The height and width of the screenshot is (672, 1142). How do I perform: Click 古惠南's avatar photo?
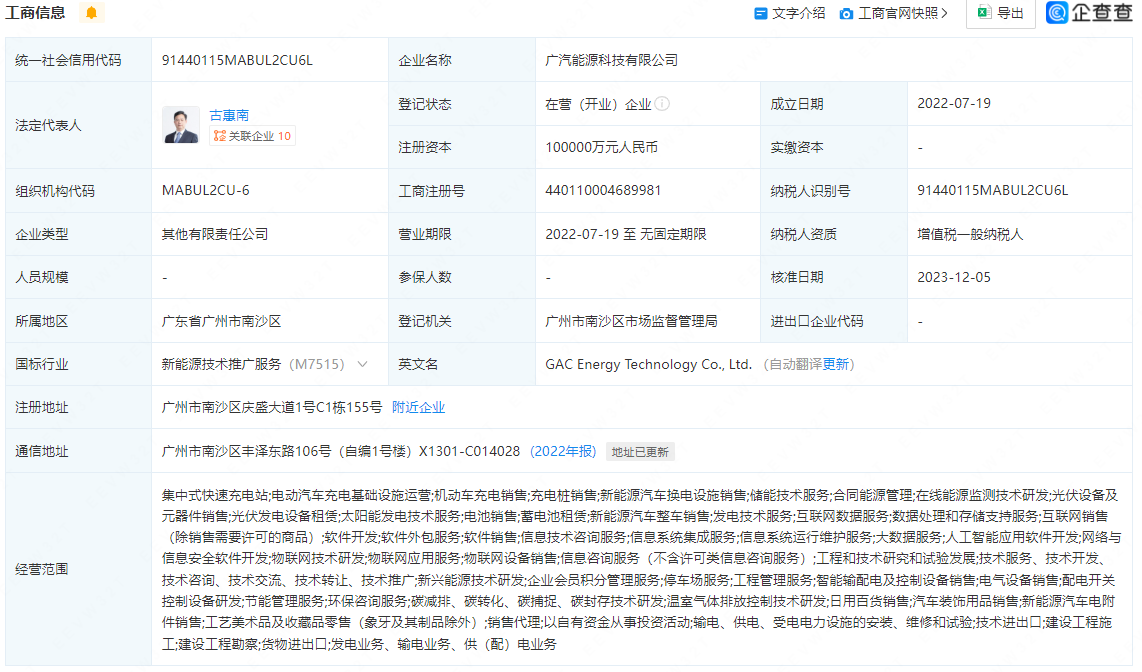181,126
